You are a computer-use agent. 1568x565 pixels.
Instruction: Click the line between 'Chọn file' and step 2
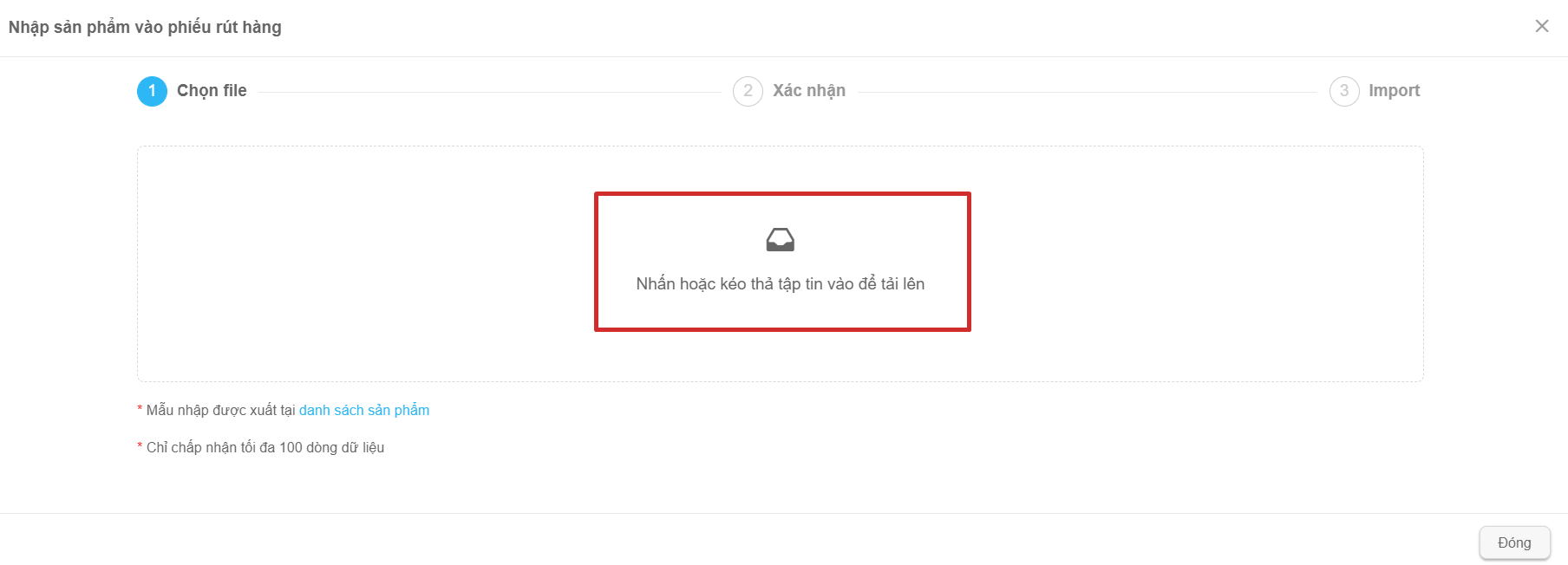(x=489, y=92)
